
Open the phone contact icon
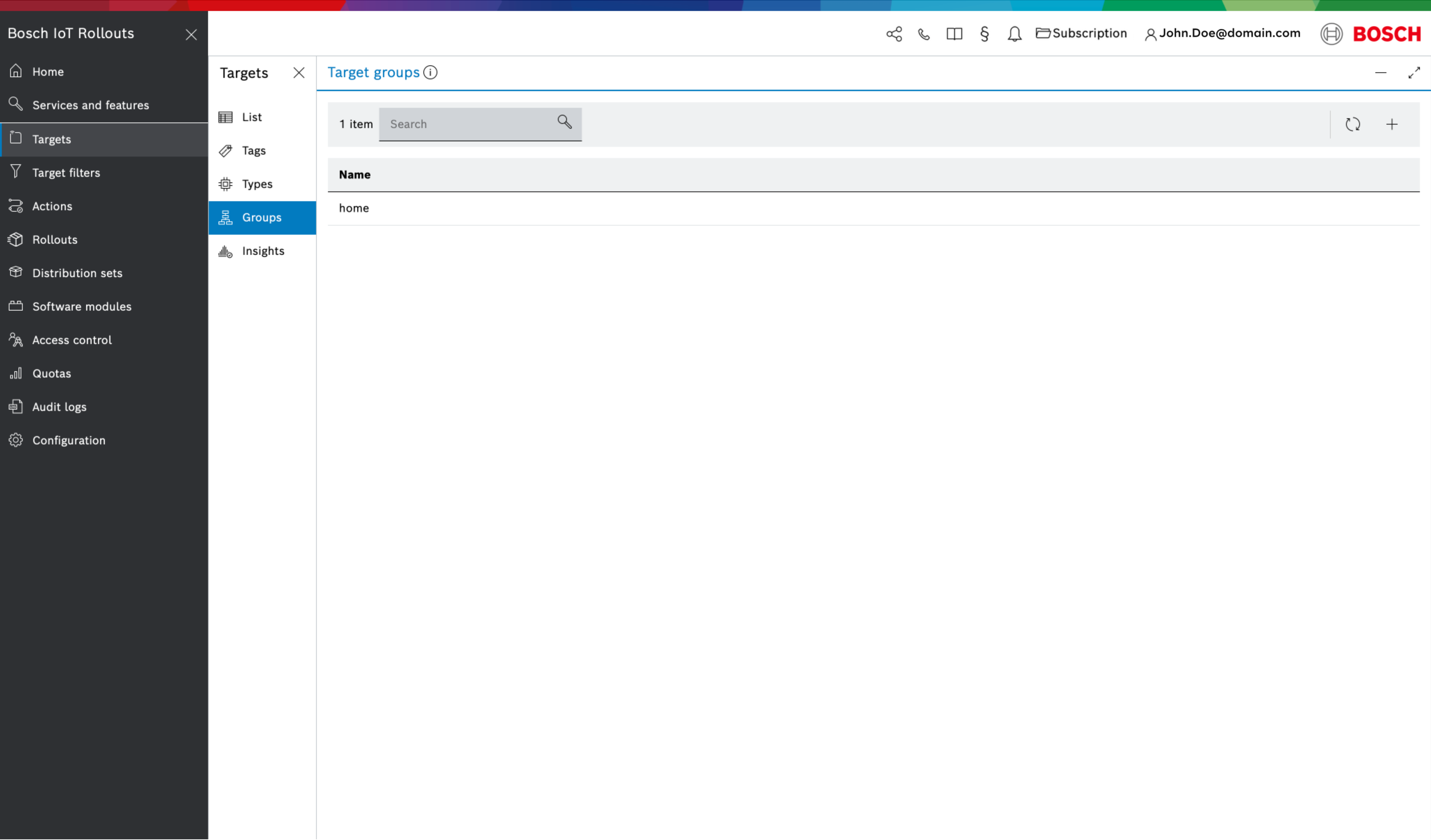(x=924, y=34)
